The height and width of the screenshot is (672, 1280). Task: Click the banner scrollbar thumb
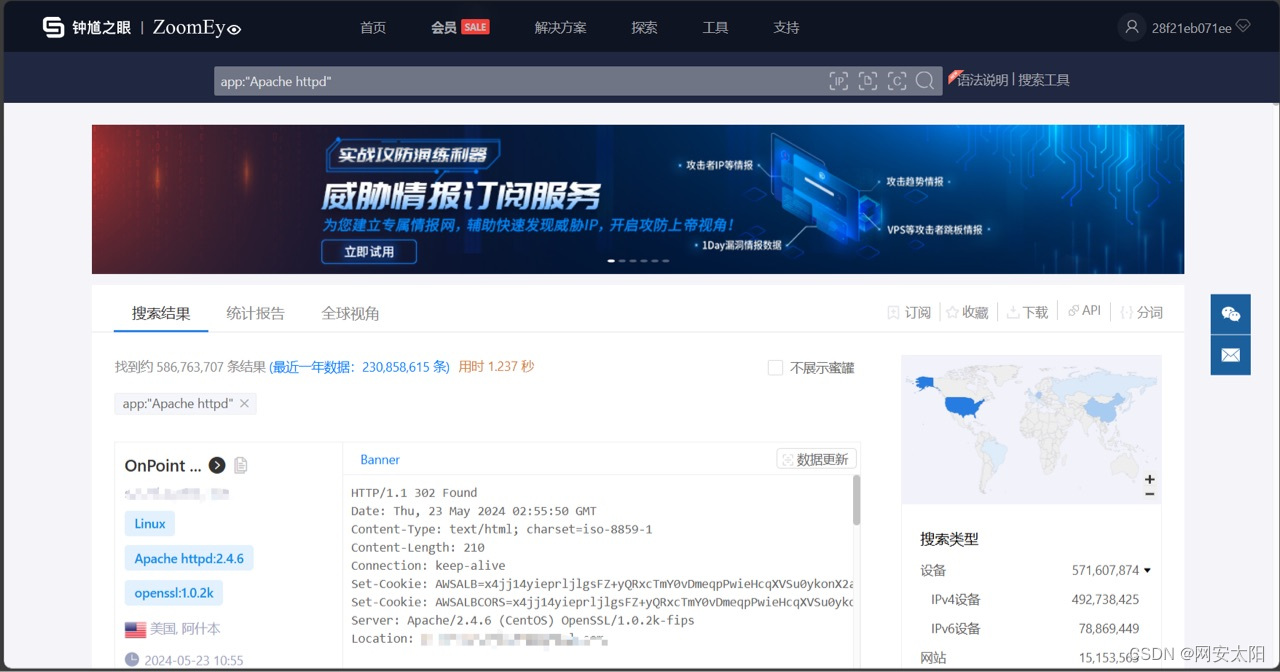(x=857, y=500)
